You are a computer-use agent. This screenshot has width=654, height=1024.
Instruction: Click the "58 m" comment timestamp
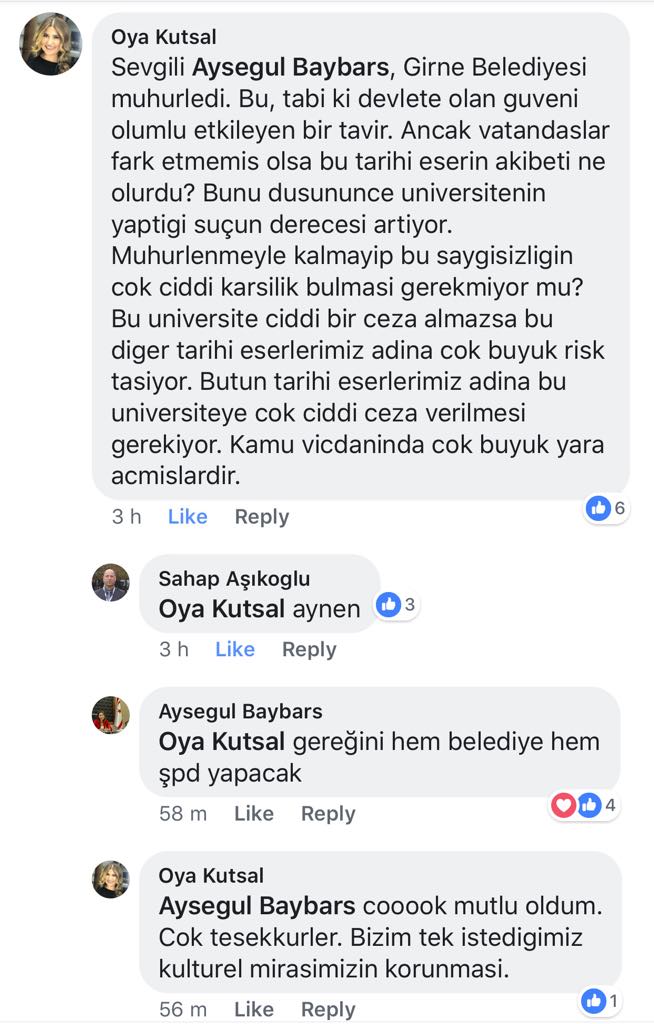point(183,814)
